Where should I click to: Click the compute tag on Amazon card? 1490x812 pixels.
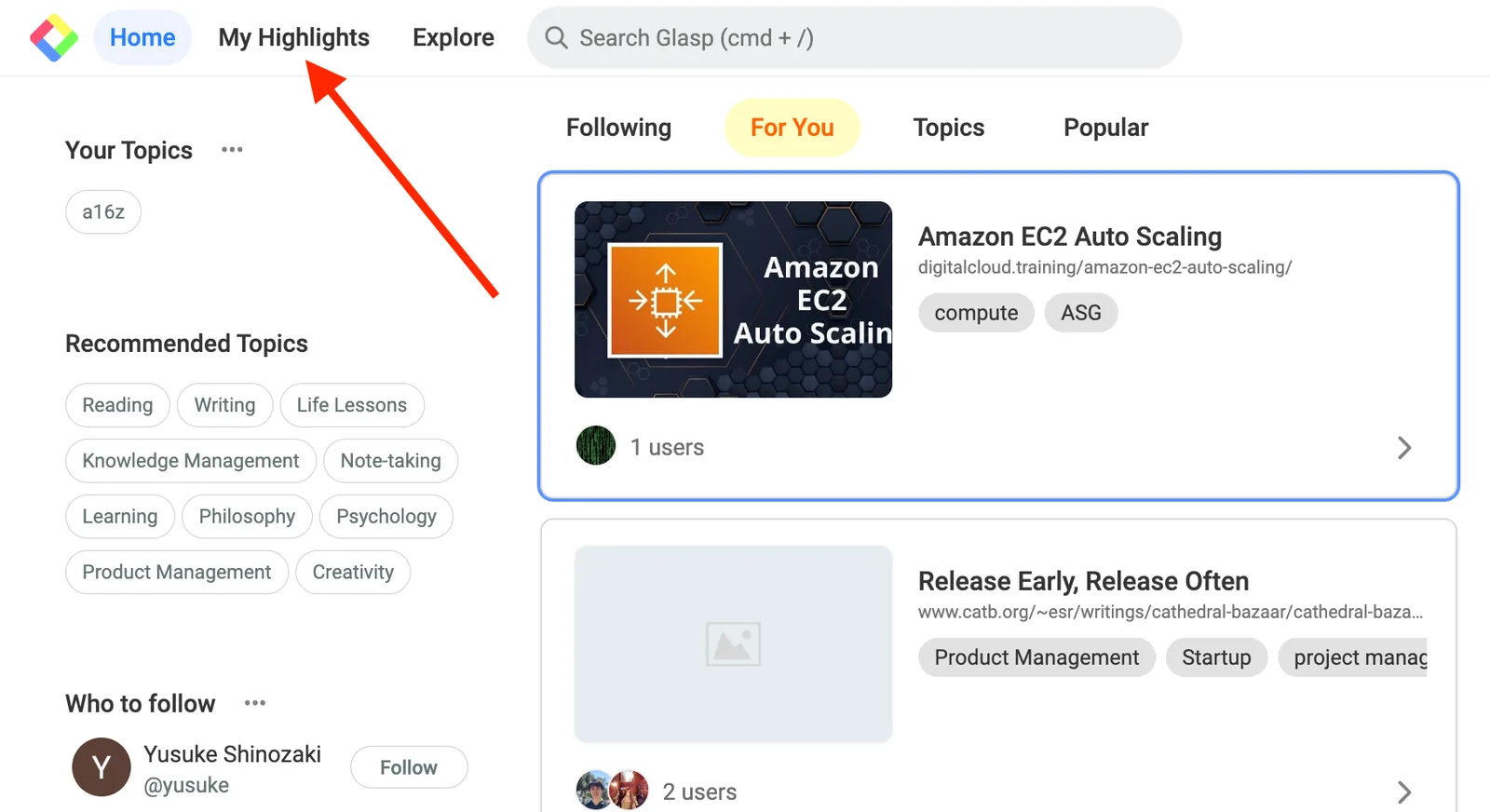tap(976, 313)
